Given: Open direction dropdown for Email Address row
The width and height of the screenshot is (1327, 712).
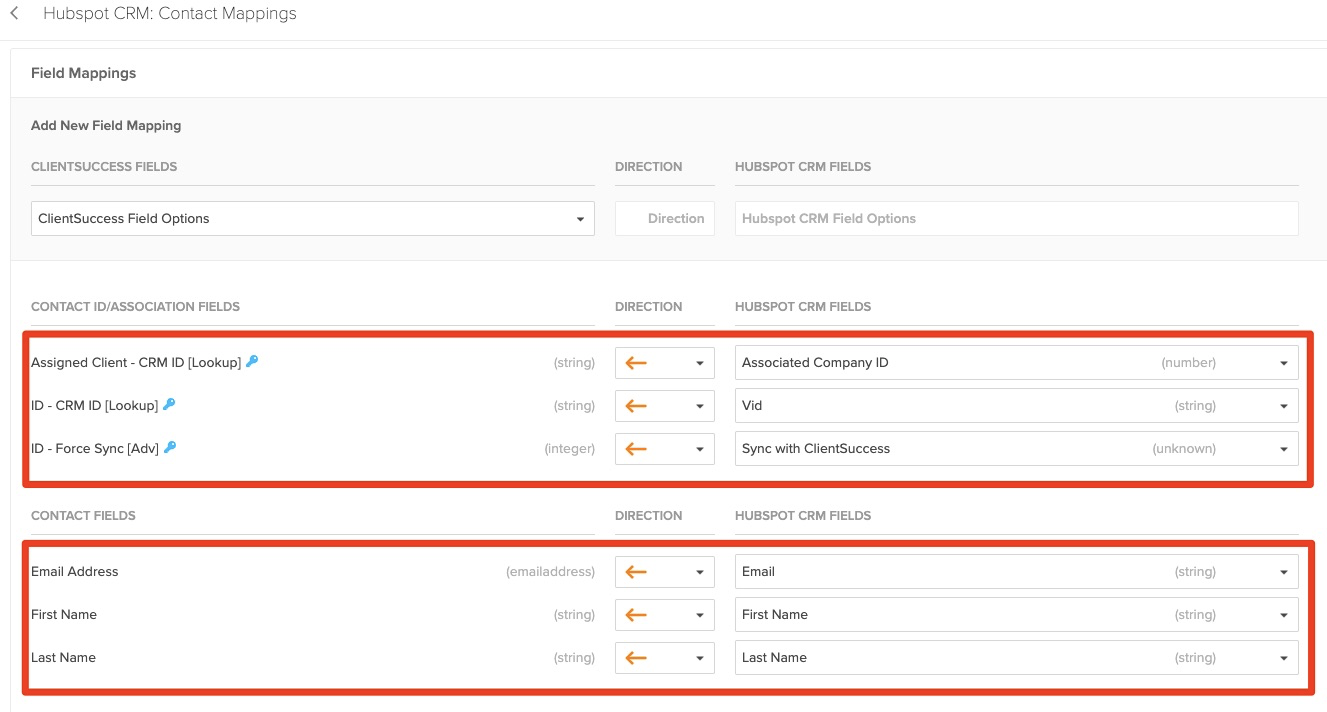Looking at the screenshot, I should tap(665, 572).
